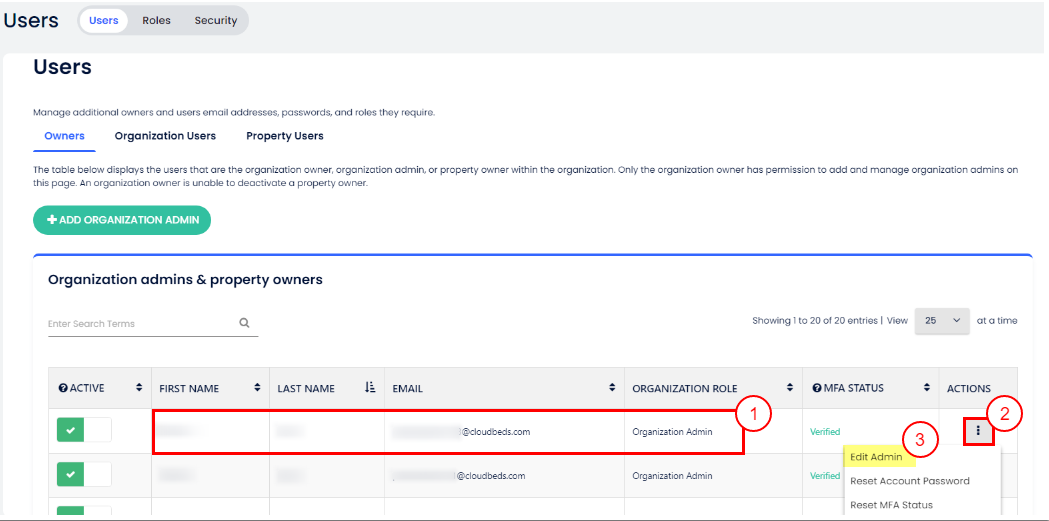Sort by Active column arrows

pos(138,388)
